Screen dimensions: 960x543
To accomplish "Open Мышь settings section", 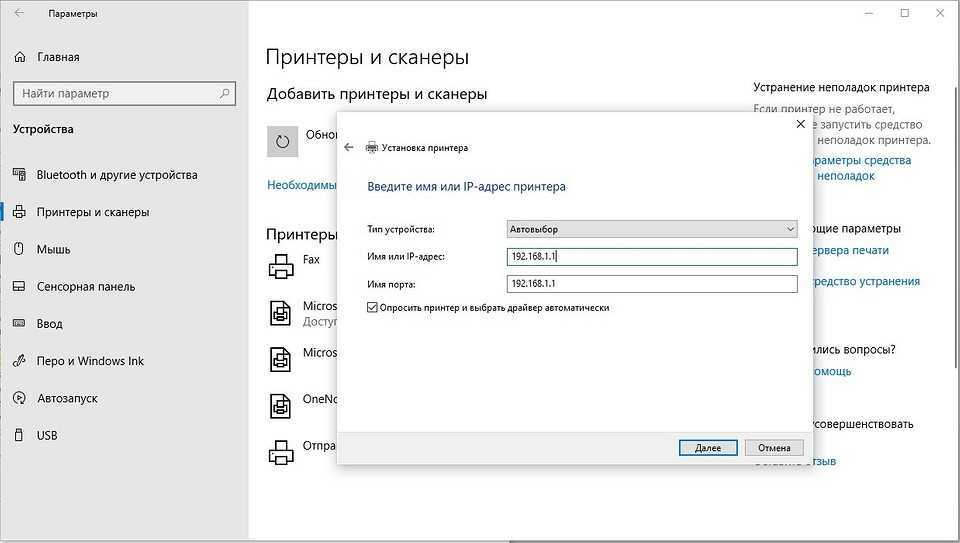I will [53, 249].
